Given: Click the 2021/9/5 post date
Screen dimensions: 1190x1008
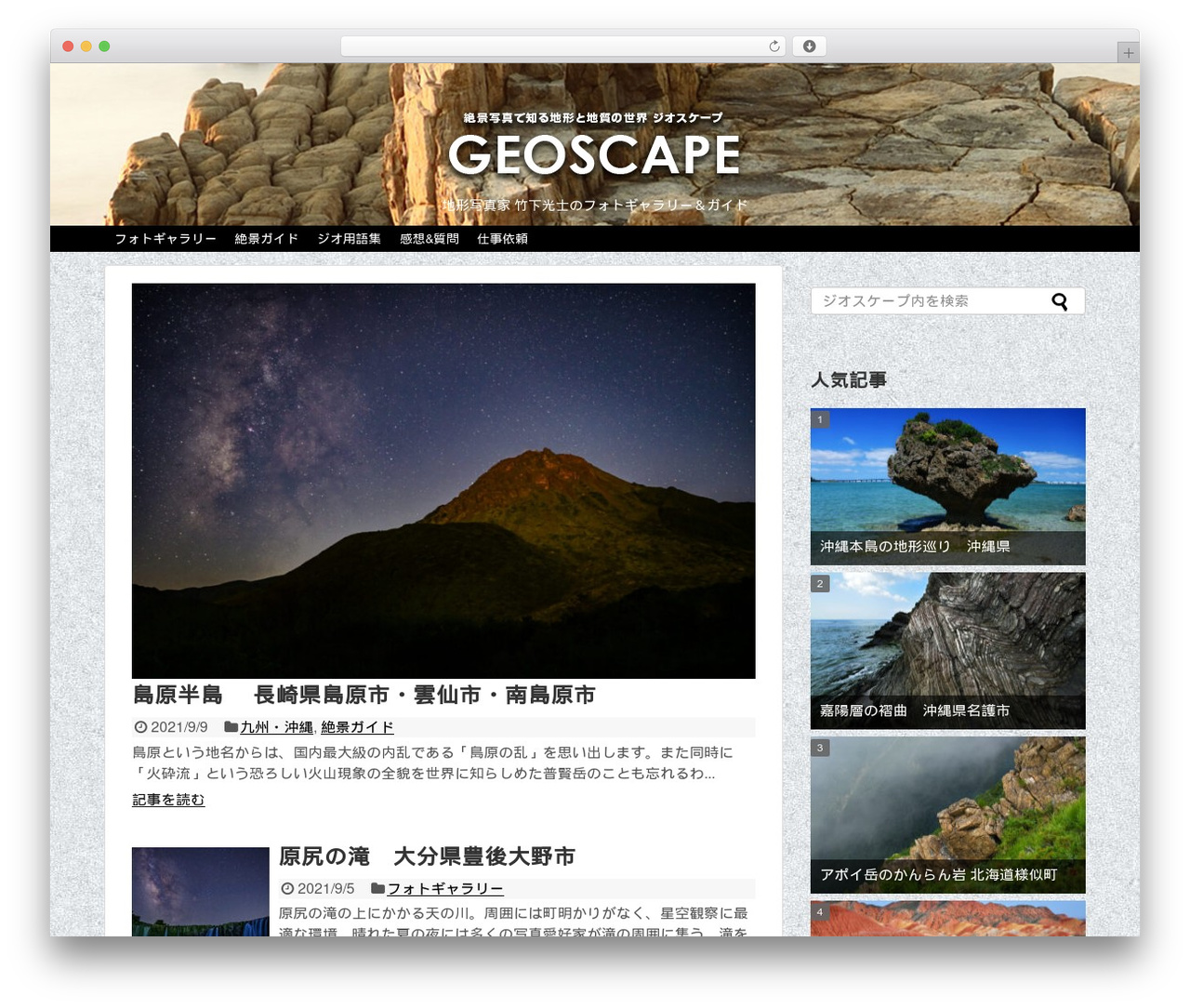Looking at the screenshot, I should 325,889.
